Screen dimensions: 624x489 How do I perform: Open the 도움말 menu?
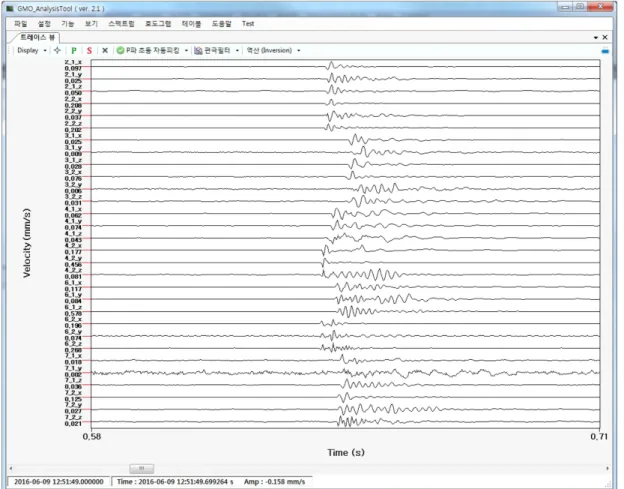pyautogui.click(x=221, y=24)
